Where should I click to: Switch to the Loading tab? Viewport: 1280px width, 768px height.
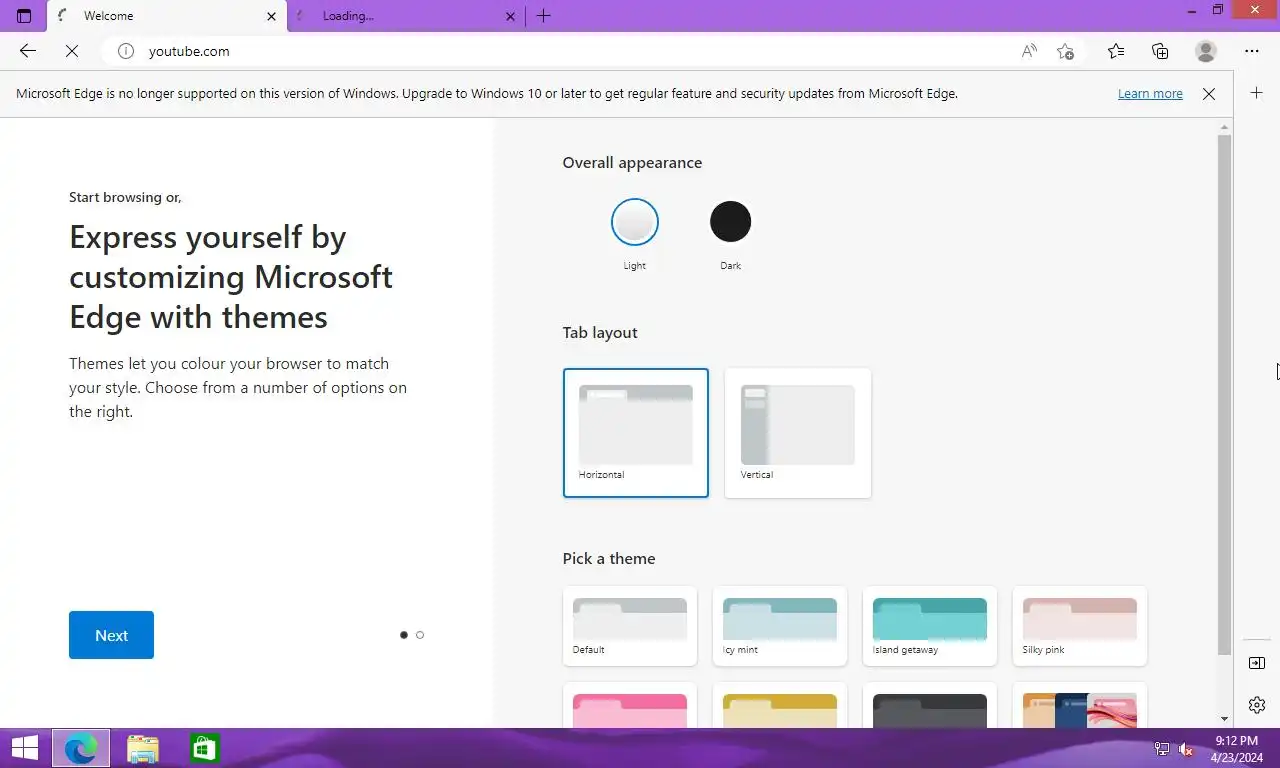tap(406, 16)
